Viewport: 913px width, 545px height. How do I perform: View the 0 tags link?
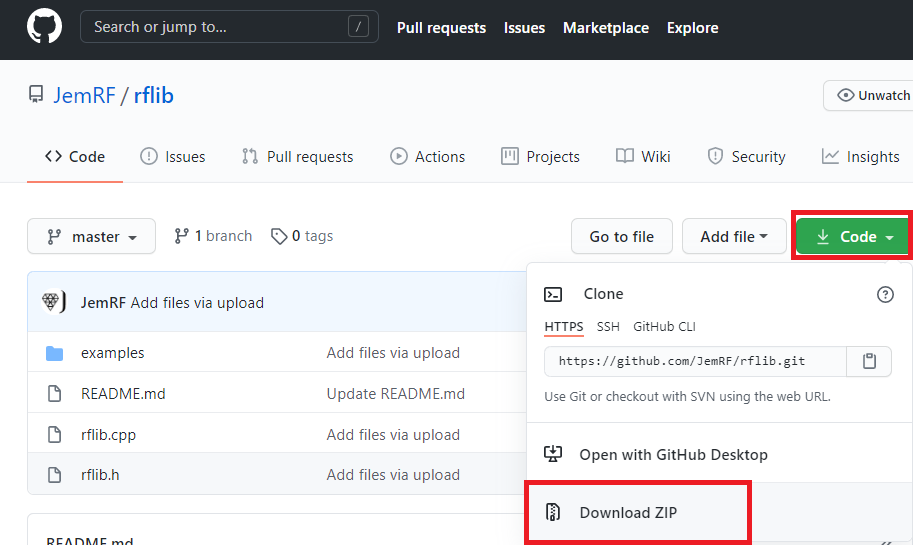(302, 236)
